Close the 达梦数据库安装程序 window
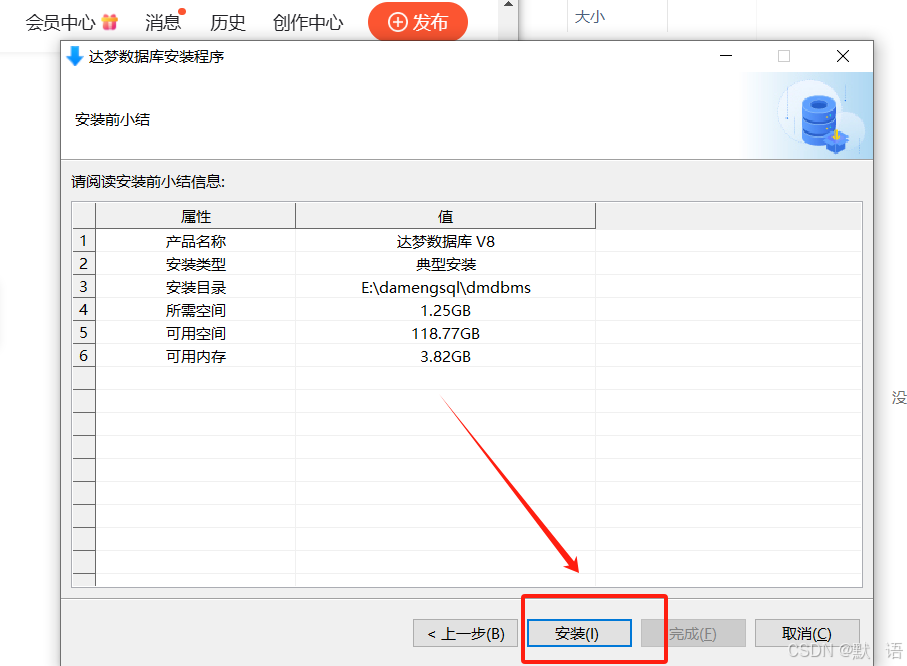The height and width of the screenshot is (666, 907). click(x=843, y=56)
